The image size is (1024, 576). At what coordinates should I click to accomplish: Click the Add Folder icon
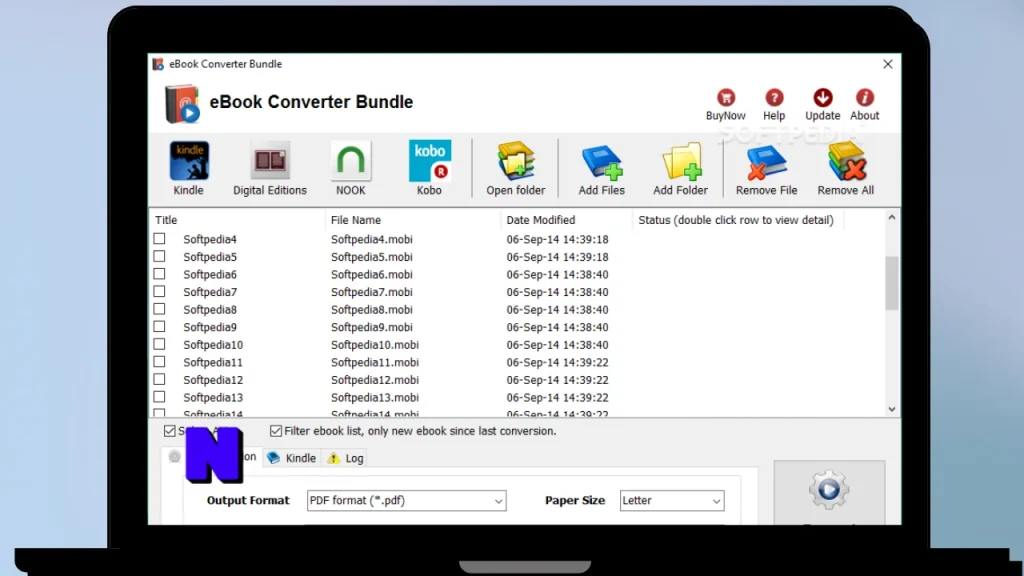pos(680,162)
